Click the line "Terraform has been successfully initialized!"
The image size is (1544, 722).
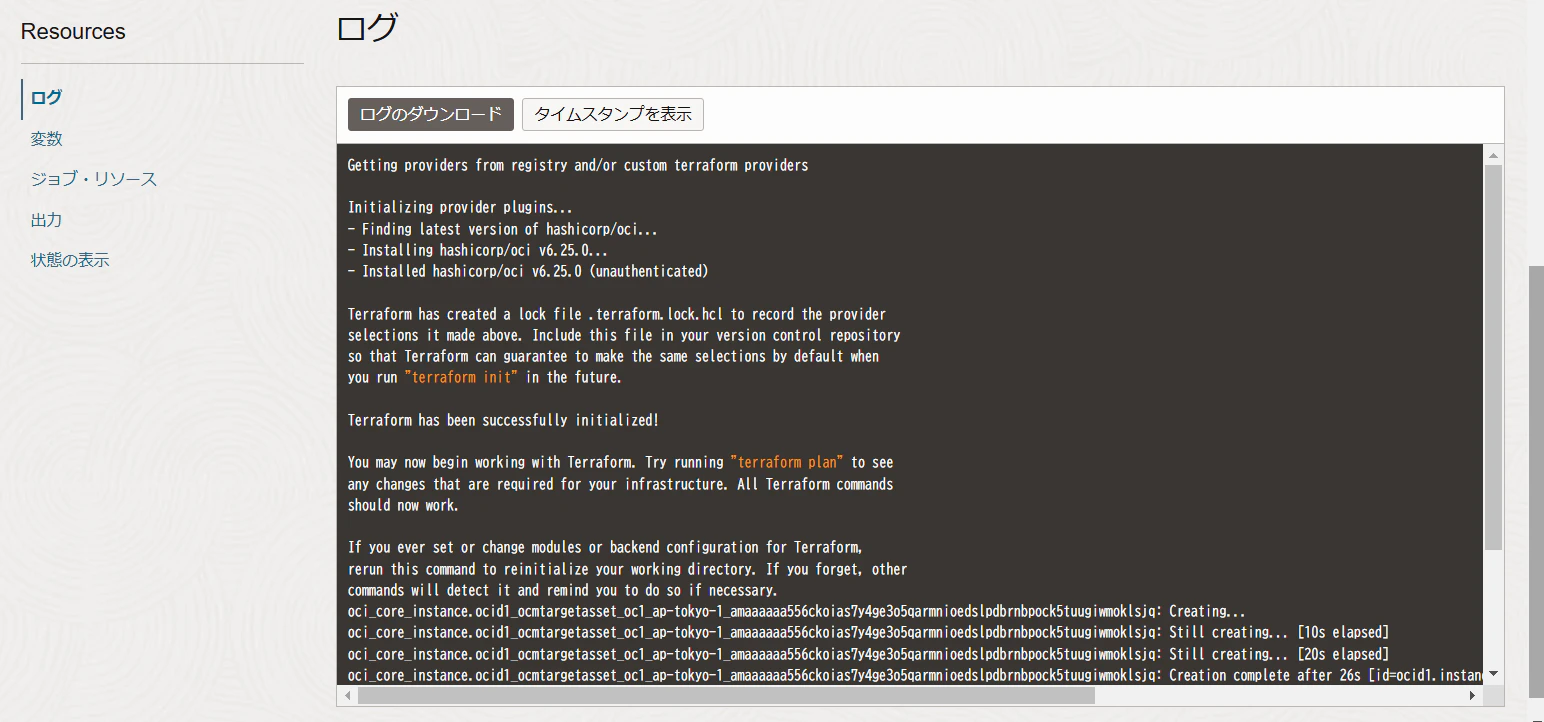point(503,421)
